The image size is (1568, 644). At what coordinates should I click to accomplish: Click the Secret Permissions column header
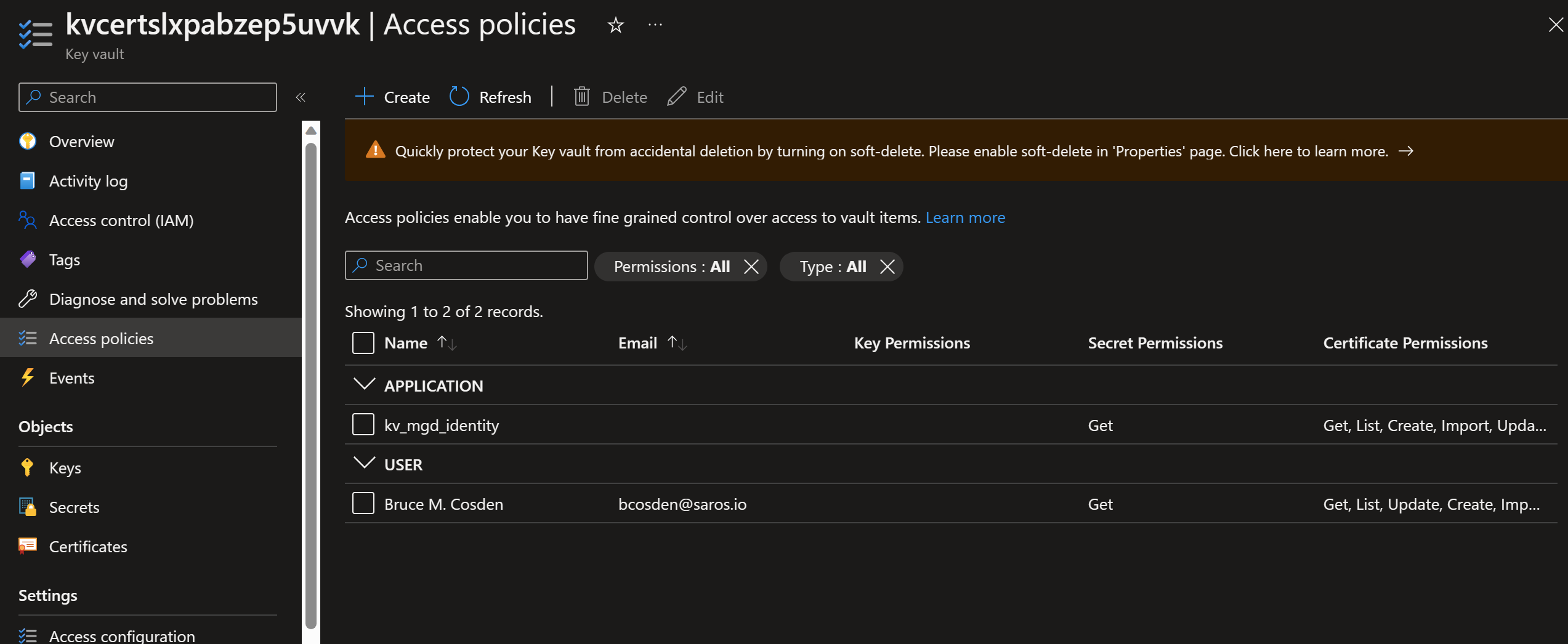[1155, 343]
